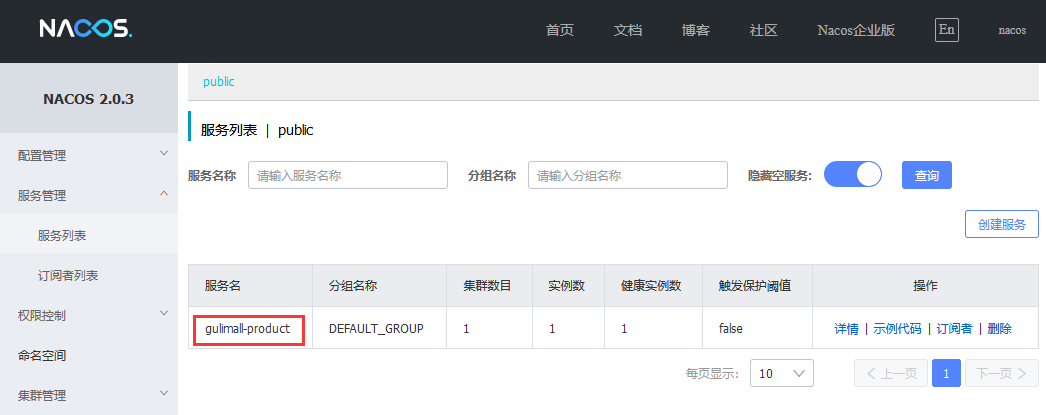Open 订阅者 for gulimall-product

pos(955,328)
